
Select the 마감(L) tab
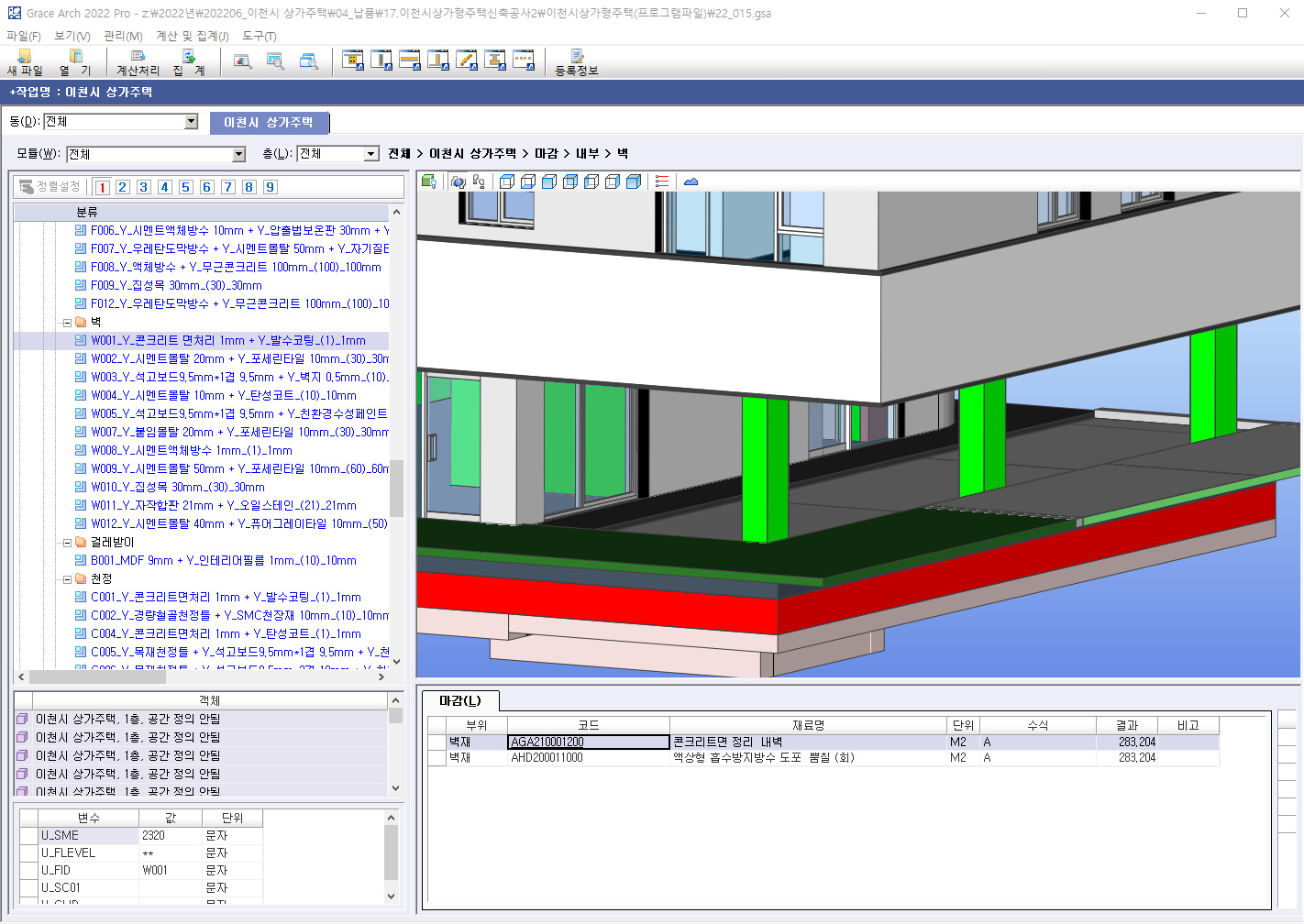[x=460, y=700]
